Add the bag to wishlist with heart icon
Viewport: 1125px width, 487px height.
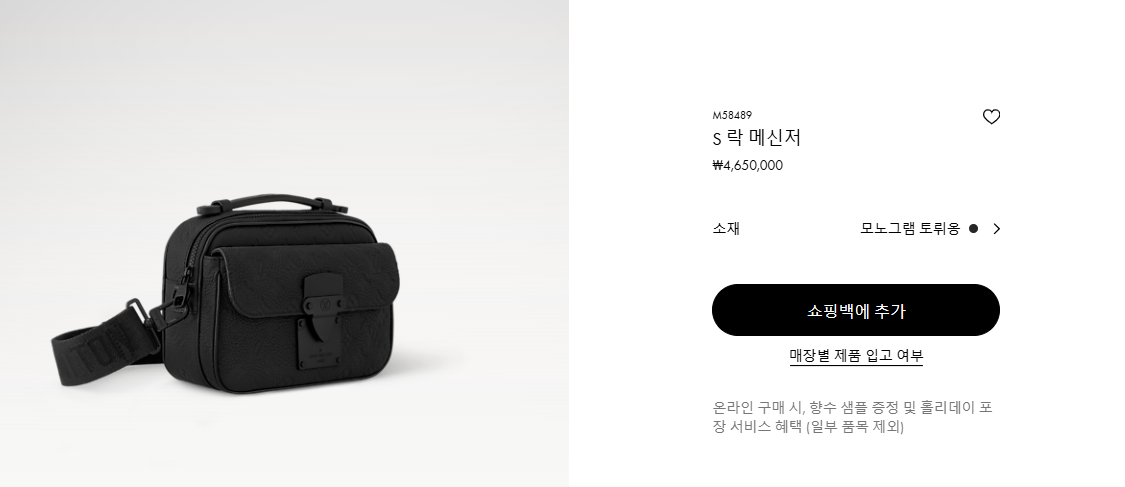[991, 117]
